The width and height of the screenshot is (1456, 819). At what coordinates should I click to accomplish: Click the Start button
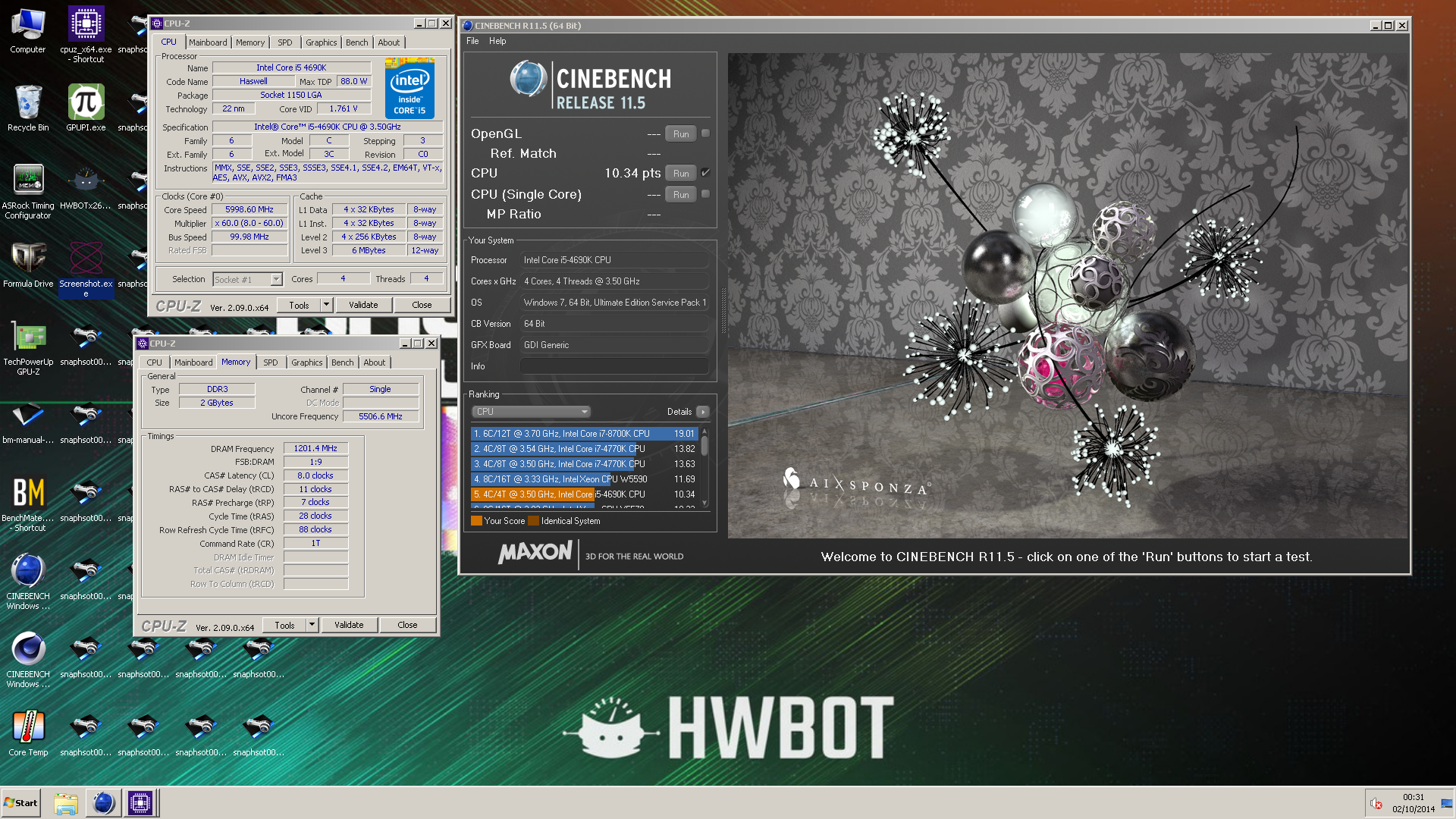pyautogui.click(x=20, y=803)
